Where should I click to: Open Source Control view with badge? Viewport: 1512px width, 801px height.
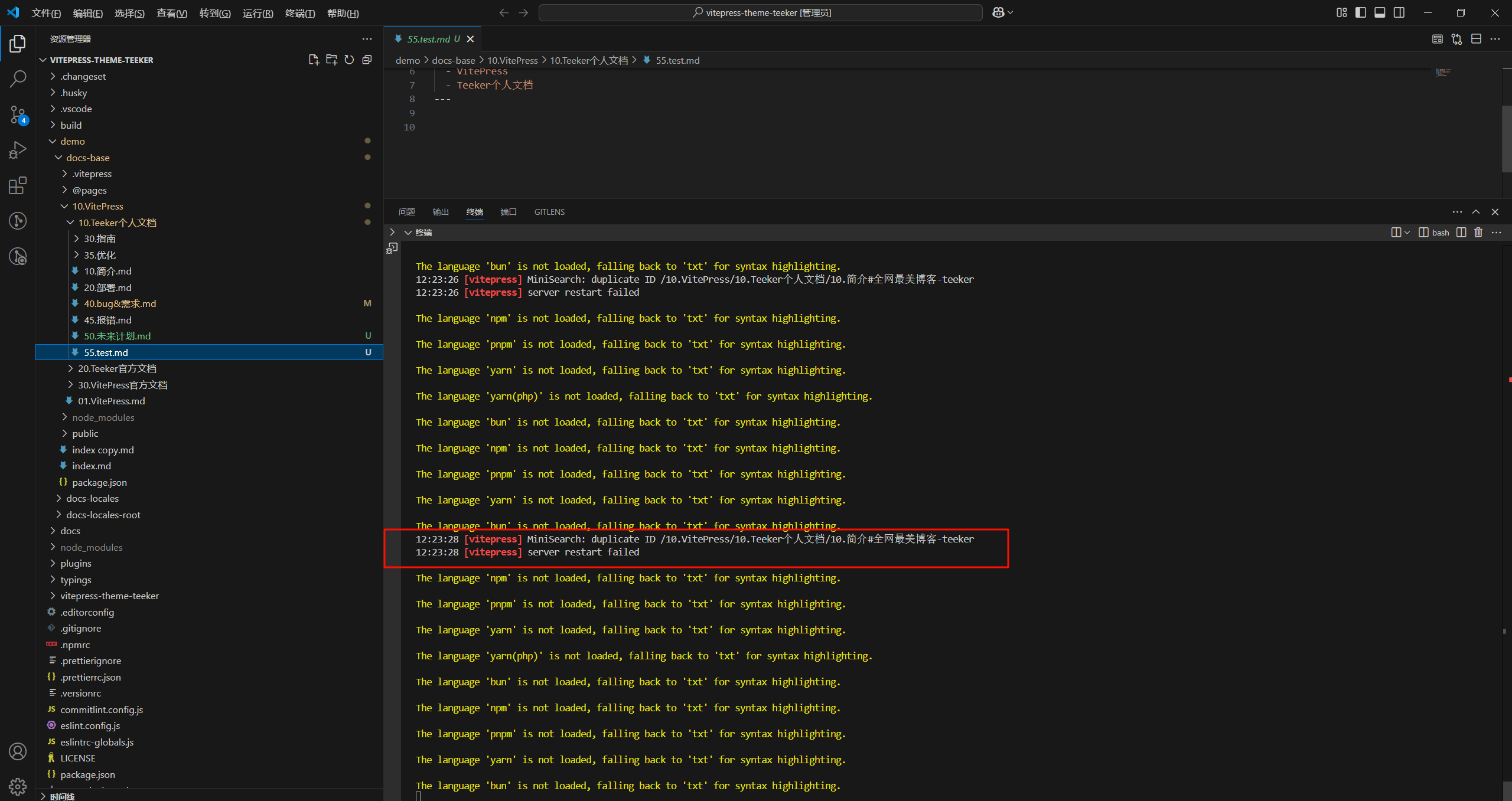[x=18, y=115]
